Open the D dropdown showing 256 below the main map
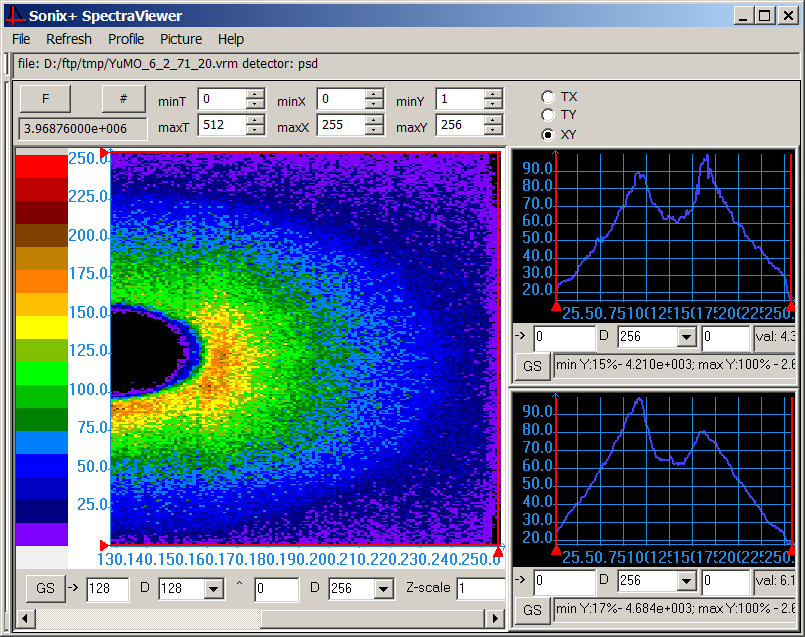Screen dimensions: 805x637 click(x=383, y=589)
